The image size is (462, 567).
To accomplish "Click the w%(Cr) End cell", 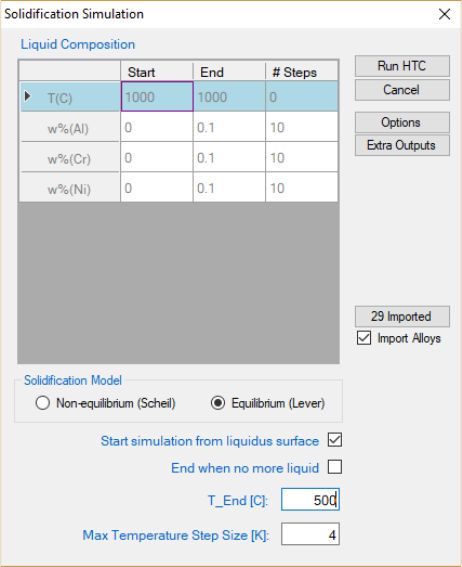I will pos(229,157).
